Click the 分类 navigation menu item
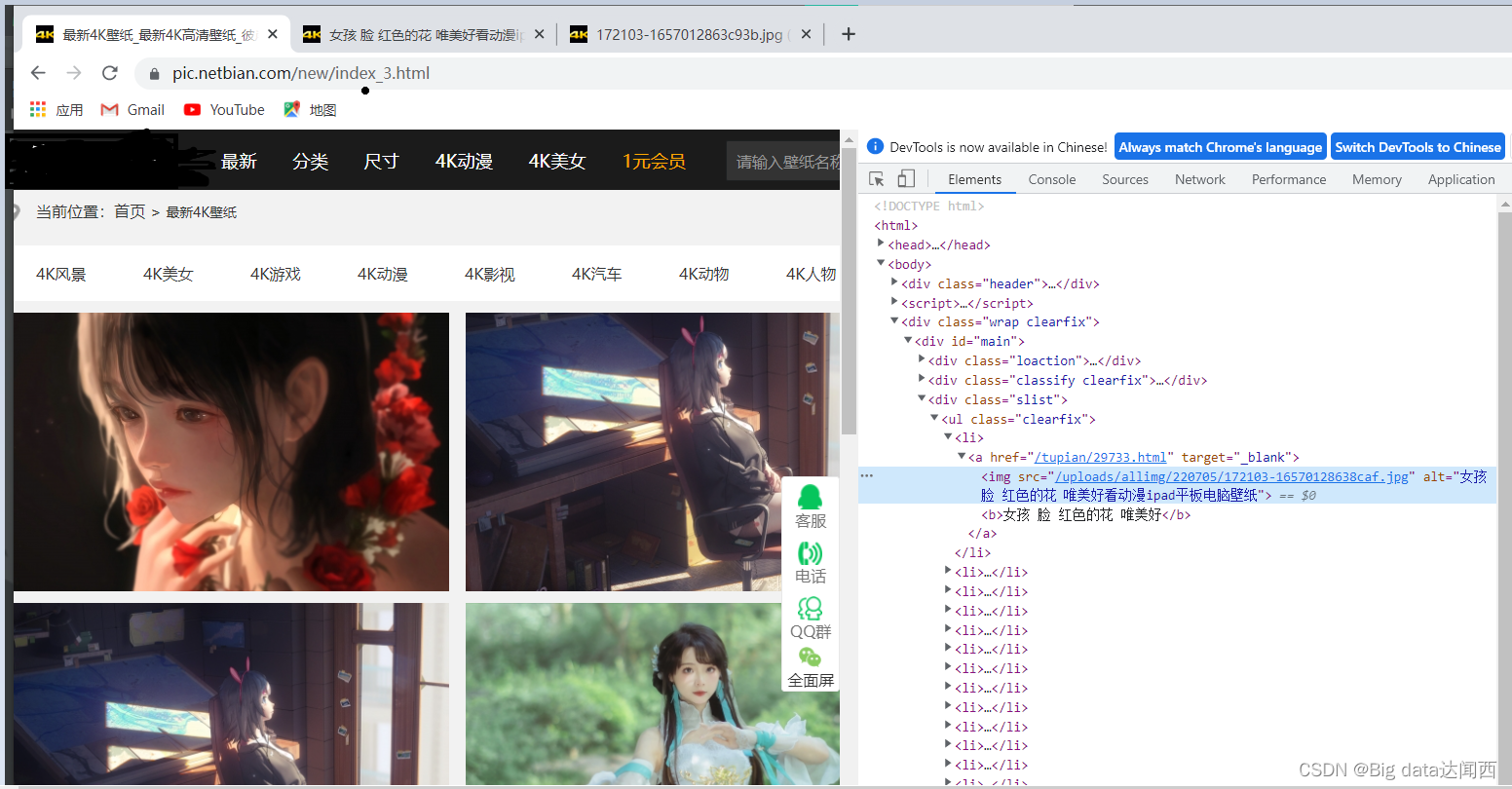 click(x=311, y=161)
